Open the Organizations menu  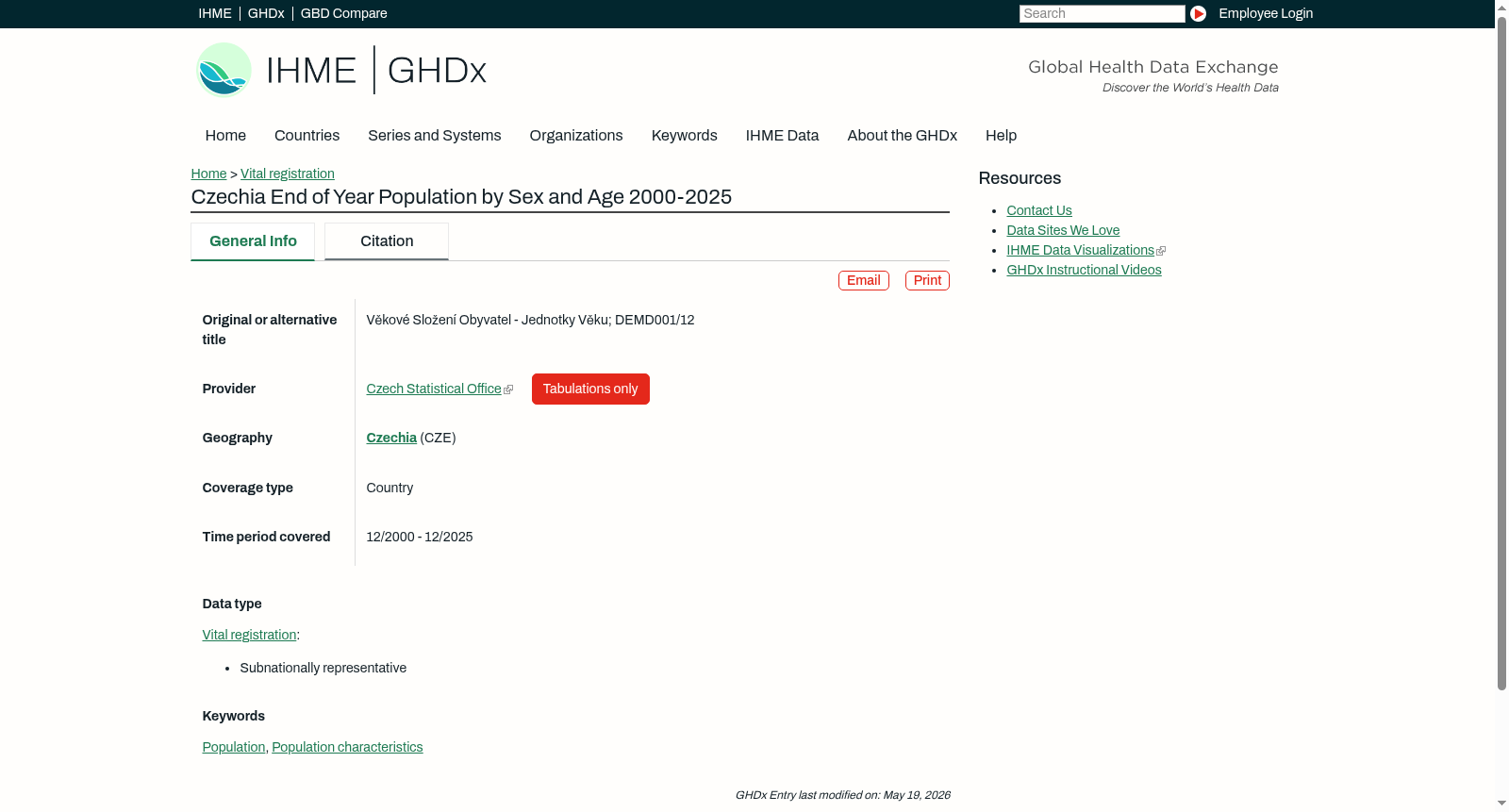click(x=576, y=136)
